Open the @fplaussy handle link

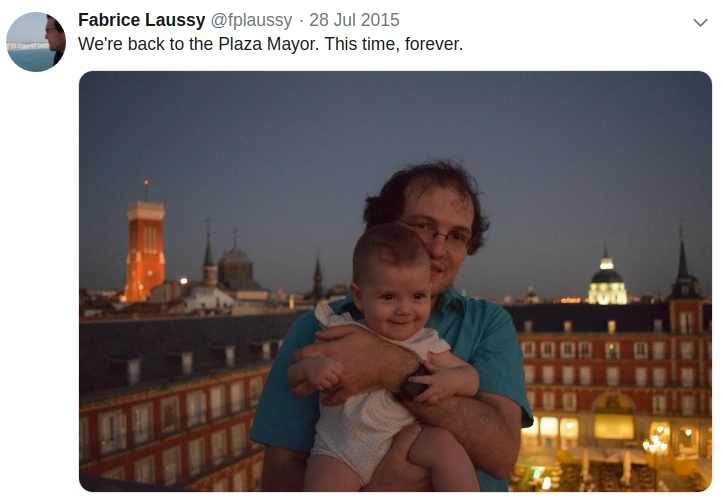pyautogui.click(x=251, y=20)
